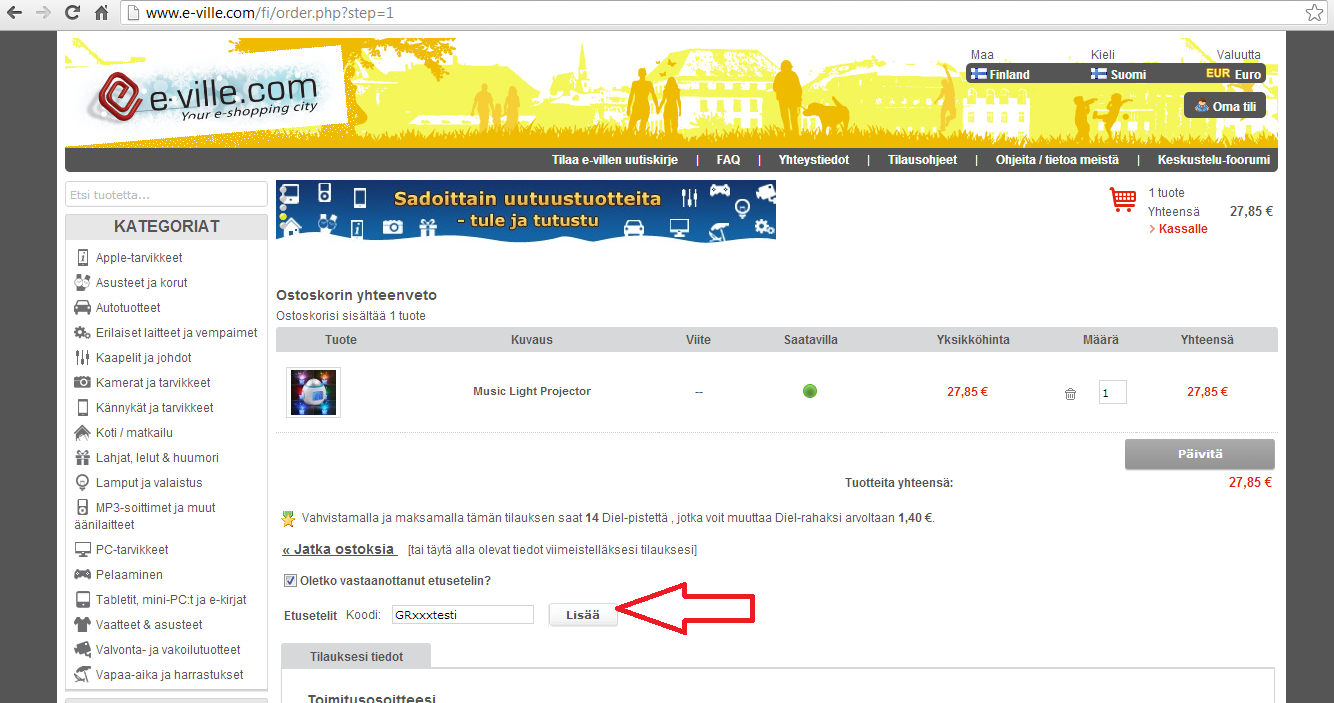Uncheck 'Oletko vastaanottanut etusetelin?' checkbox

[290, 580]
